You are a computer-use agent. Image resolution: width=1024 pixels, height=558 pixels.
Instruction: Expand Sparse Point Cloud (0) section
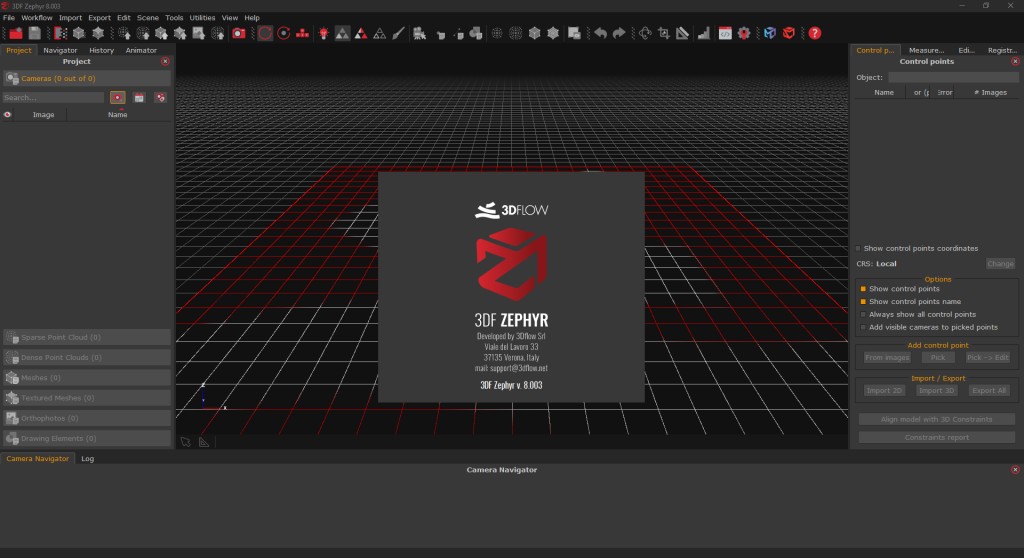click(x=87, y=337)
